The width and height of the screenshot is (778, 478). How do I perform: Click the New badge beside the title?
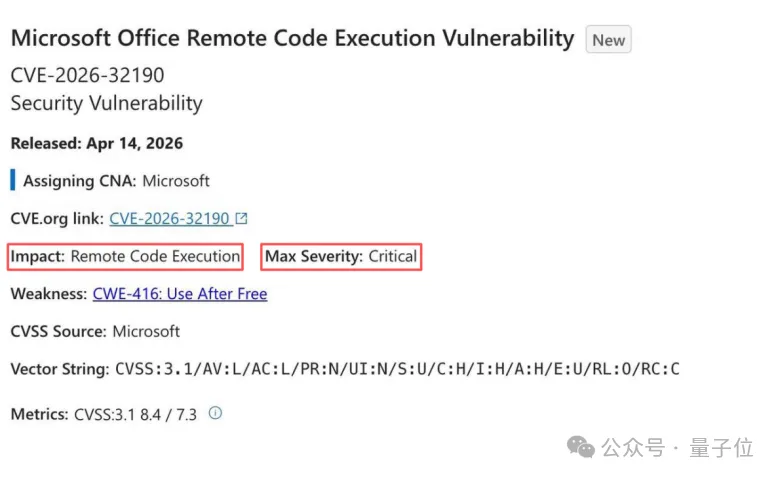608,40
